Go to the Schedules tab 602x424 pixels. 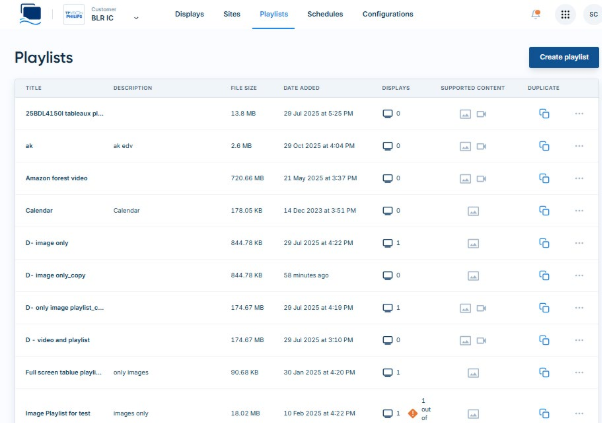pyautogui.click(x=325, y=14)
